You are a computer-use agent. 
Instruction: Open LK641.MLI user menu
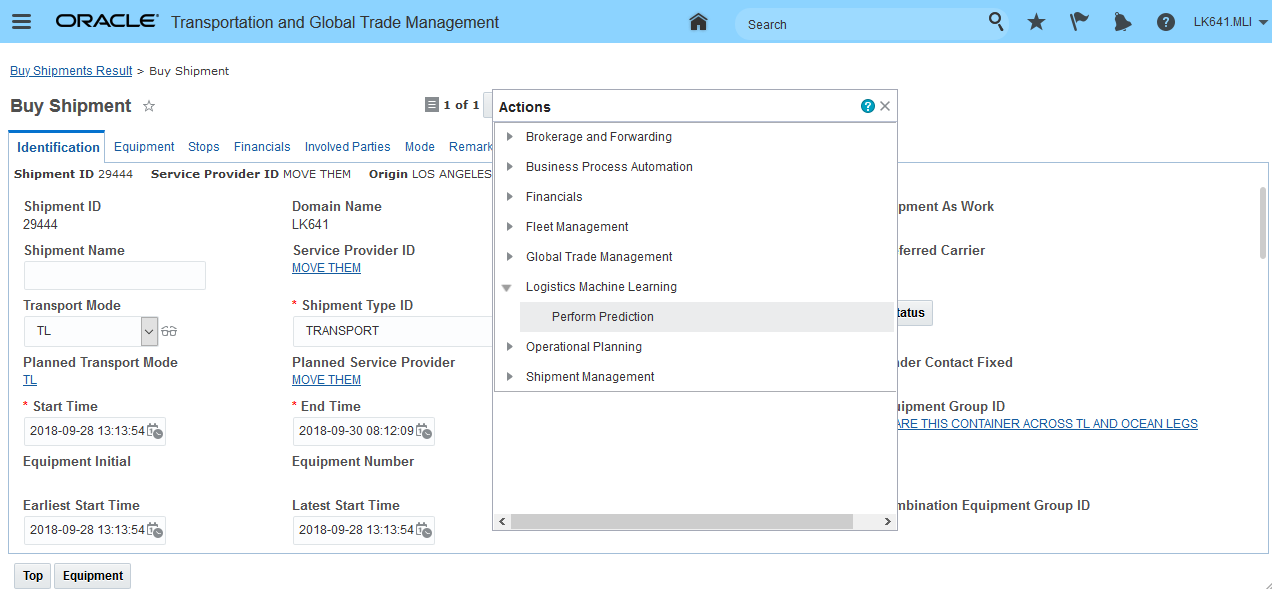pos(1230,22)
